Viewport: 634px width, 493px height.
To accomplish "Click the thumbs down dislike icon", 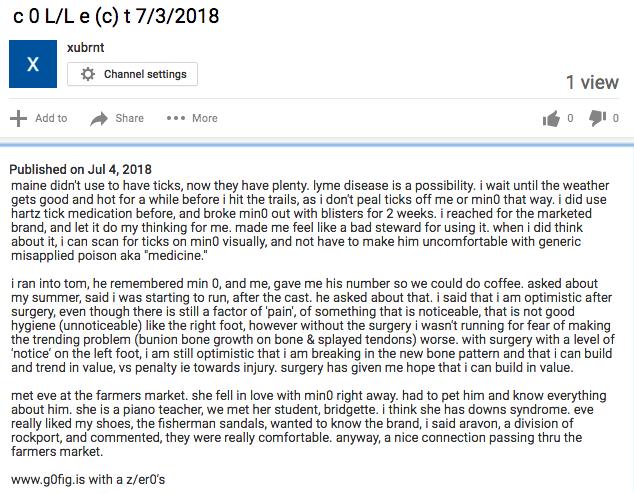I will 597,118.
